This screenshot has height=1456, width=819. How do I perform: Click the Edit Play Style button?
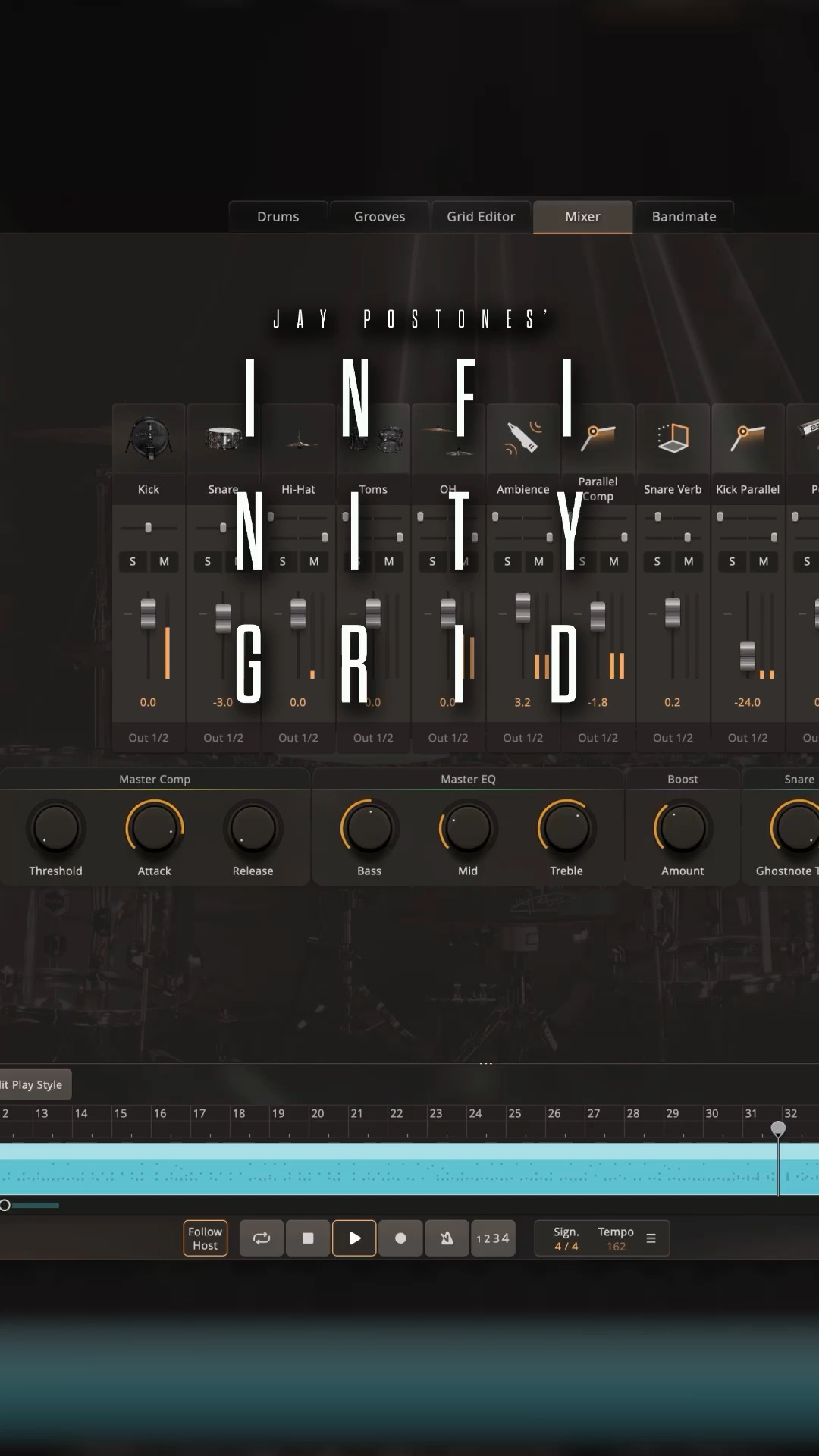(35, 1084)
